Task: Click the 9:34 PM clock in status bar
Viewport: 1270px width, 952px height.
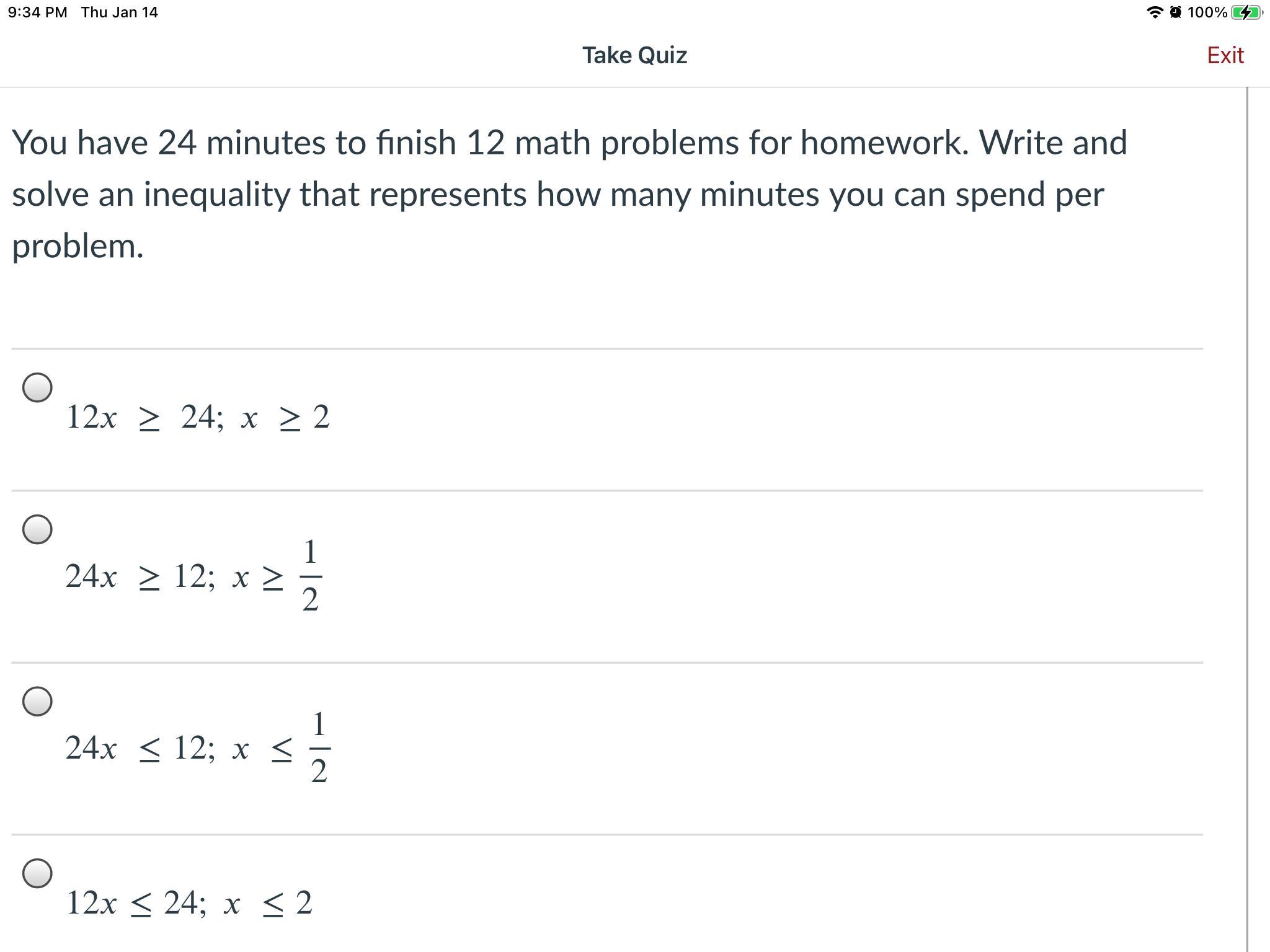Action: pyautogui.click(x=37, y=12)
